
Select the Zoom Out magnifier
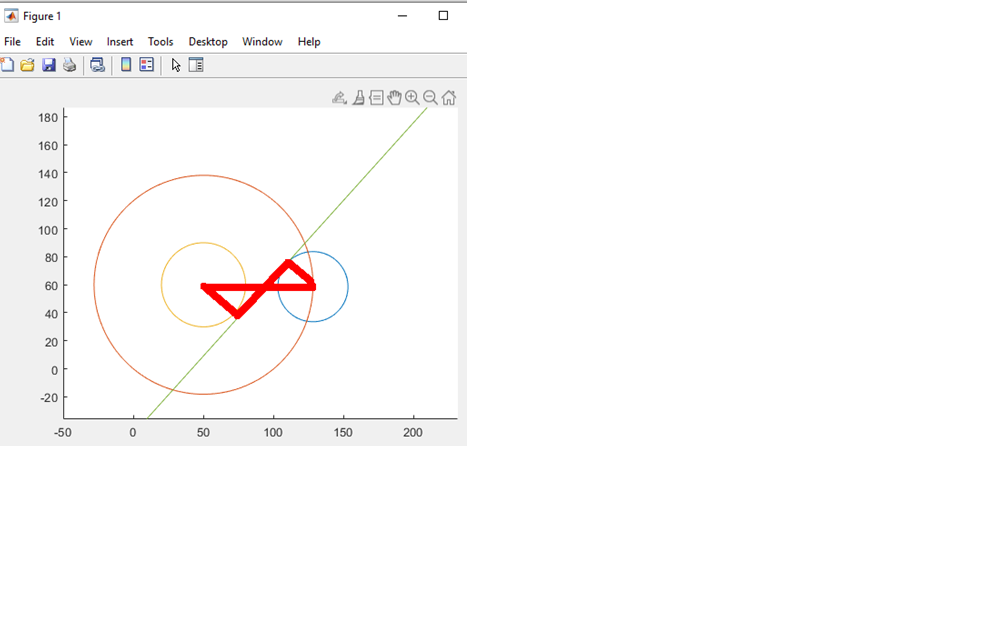point(430,98)
